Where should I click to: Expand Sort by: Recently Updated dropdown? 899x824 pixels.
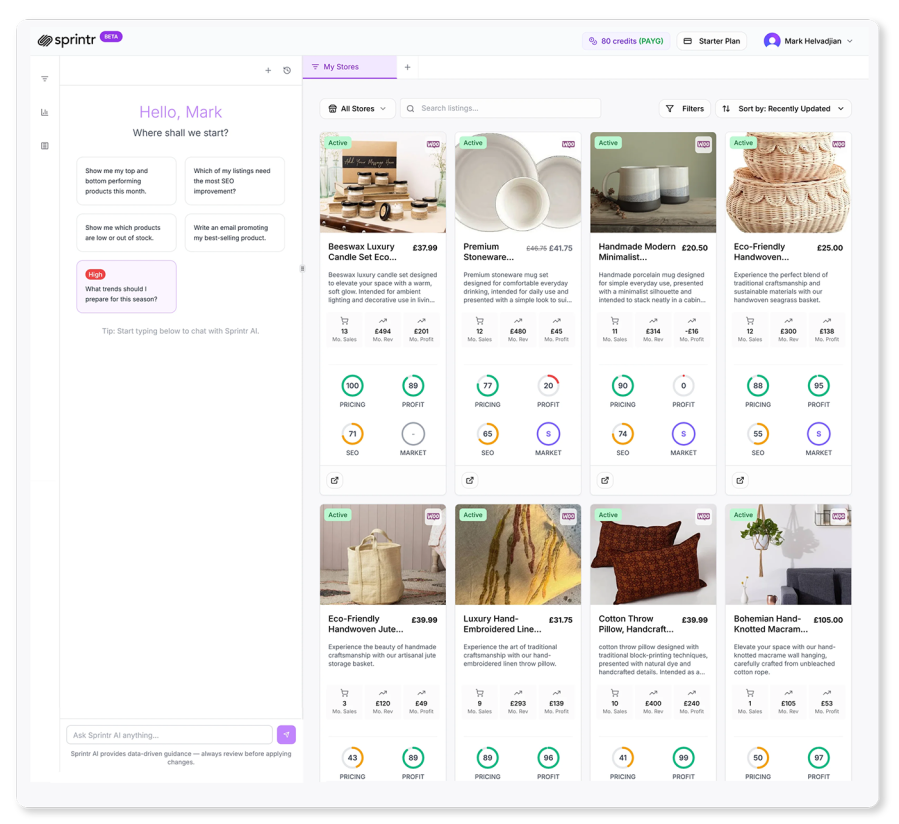click(x=783, y=108)
